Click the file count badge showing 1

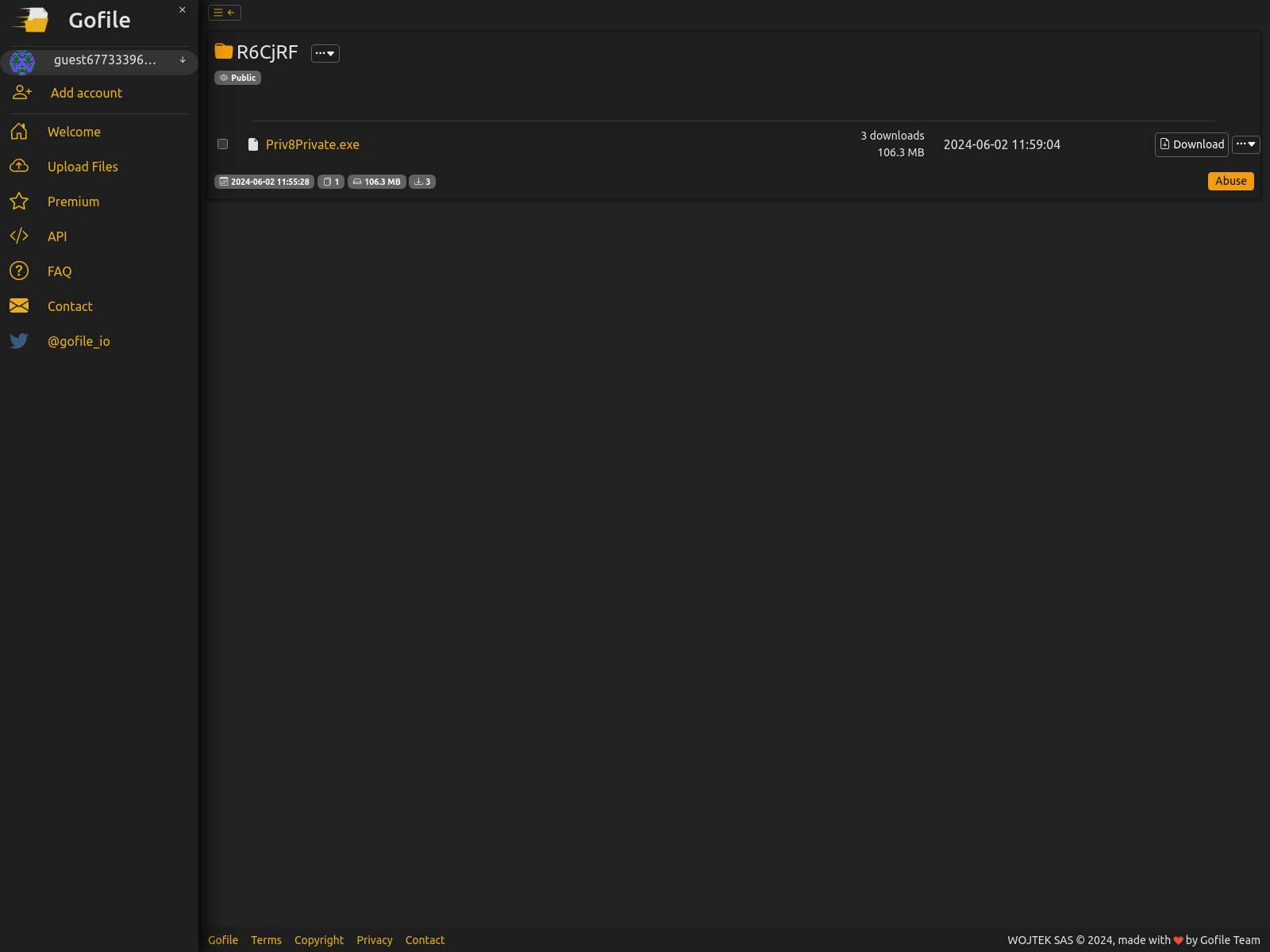click(x=331, y=182)
